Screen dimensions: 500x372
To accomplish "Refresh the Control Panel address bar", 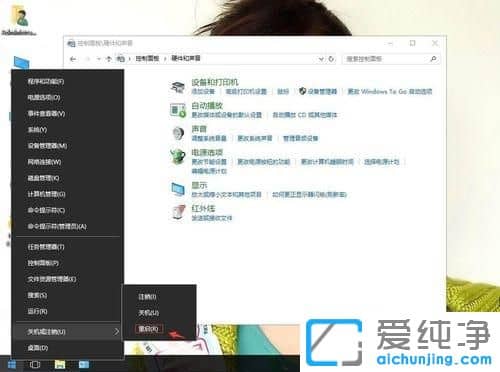I will click(x=331, y=59).
